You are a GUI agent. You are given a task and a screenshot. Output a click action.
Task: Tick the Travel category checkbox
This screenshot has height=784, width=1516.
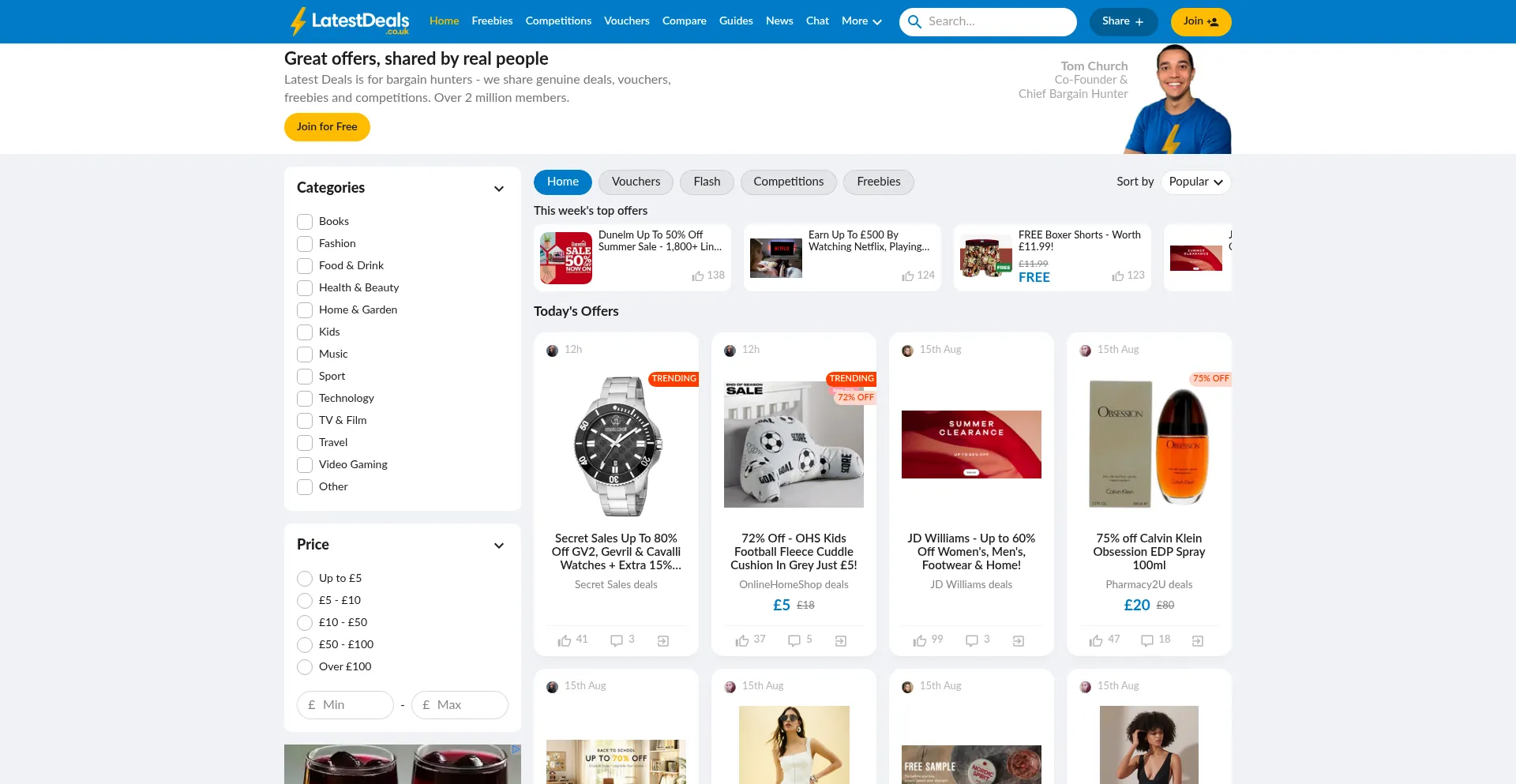pyautogui.click(x=305, y=443)
